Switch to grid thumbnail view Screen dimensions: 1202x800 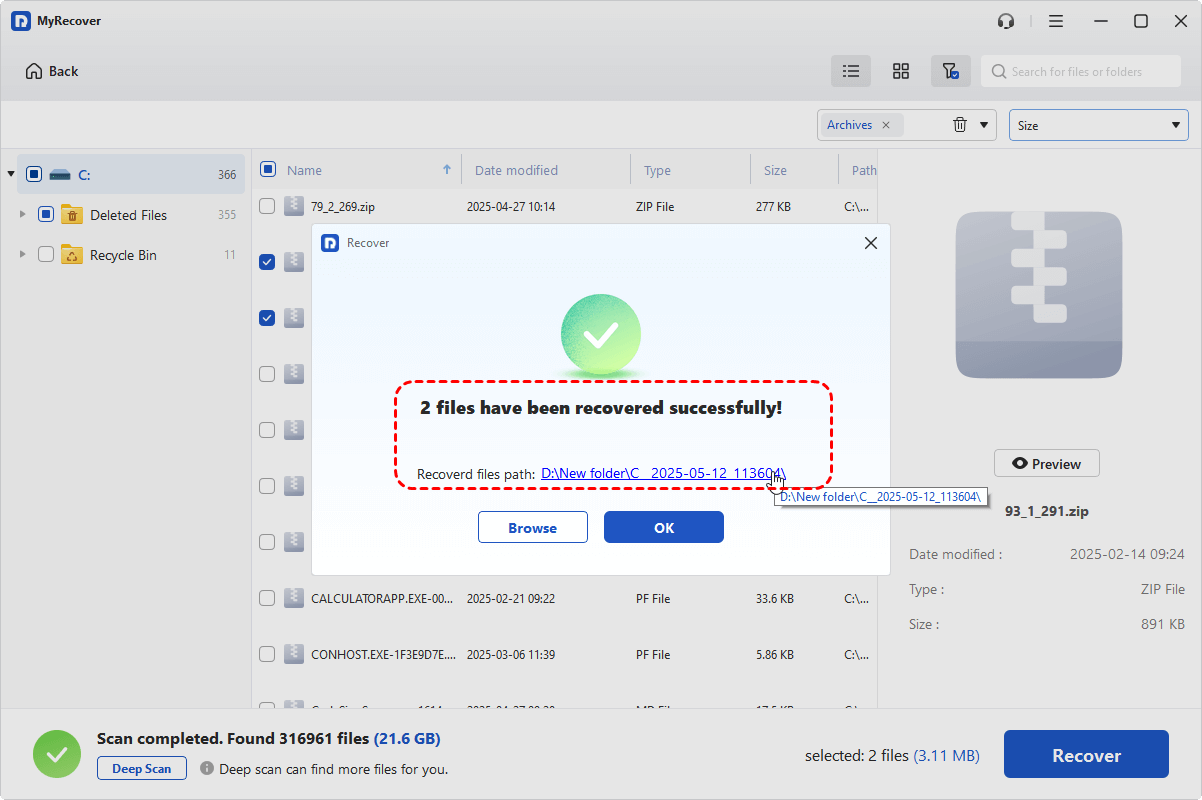(901, 71)
